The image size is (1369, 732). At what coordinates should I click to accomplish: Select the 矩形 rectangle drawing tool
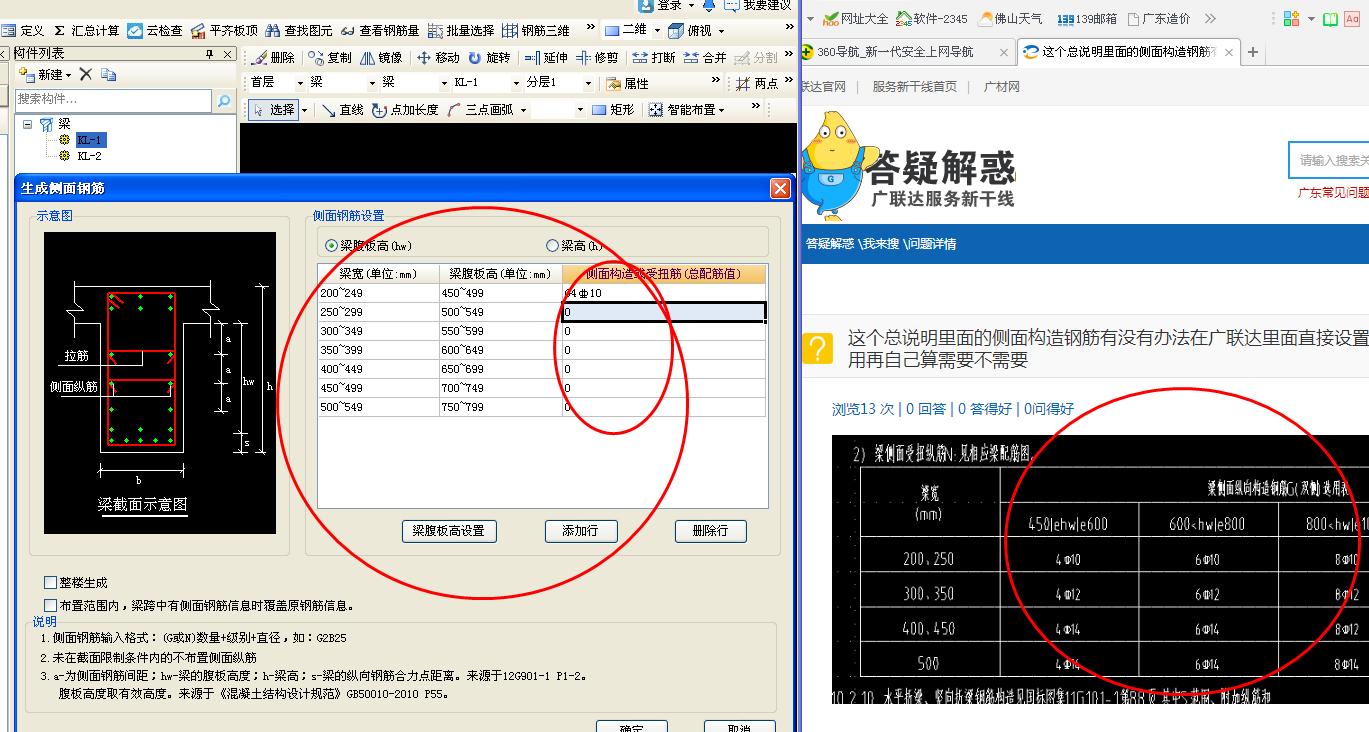(613, 110)
